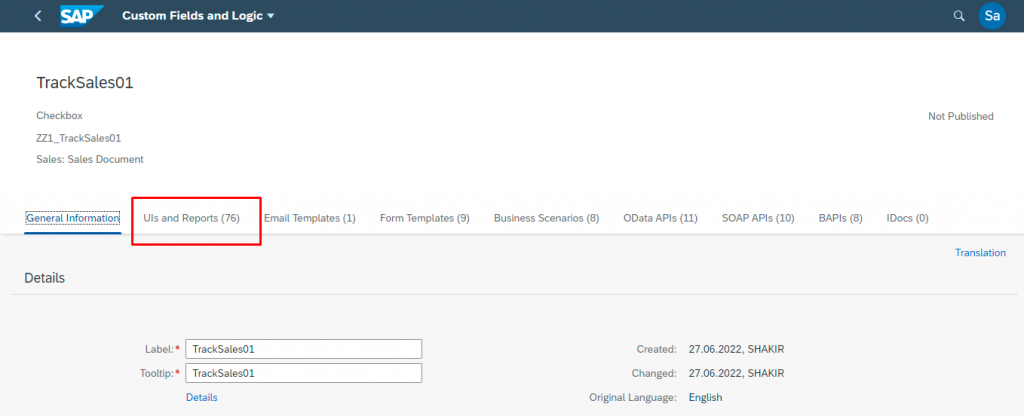Open the Email Templates (1) tab
This screenshot has width=1024, height=416.
pos(310,218)
